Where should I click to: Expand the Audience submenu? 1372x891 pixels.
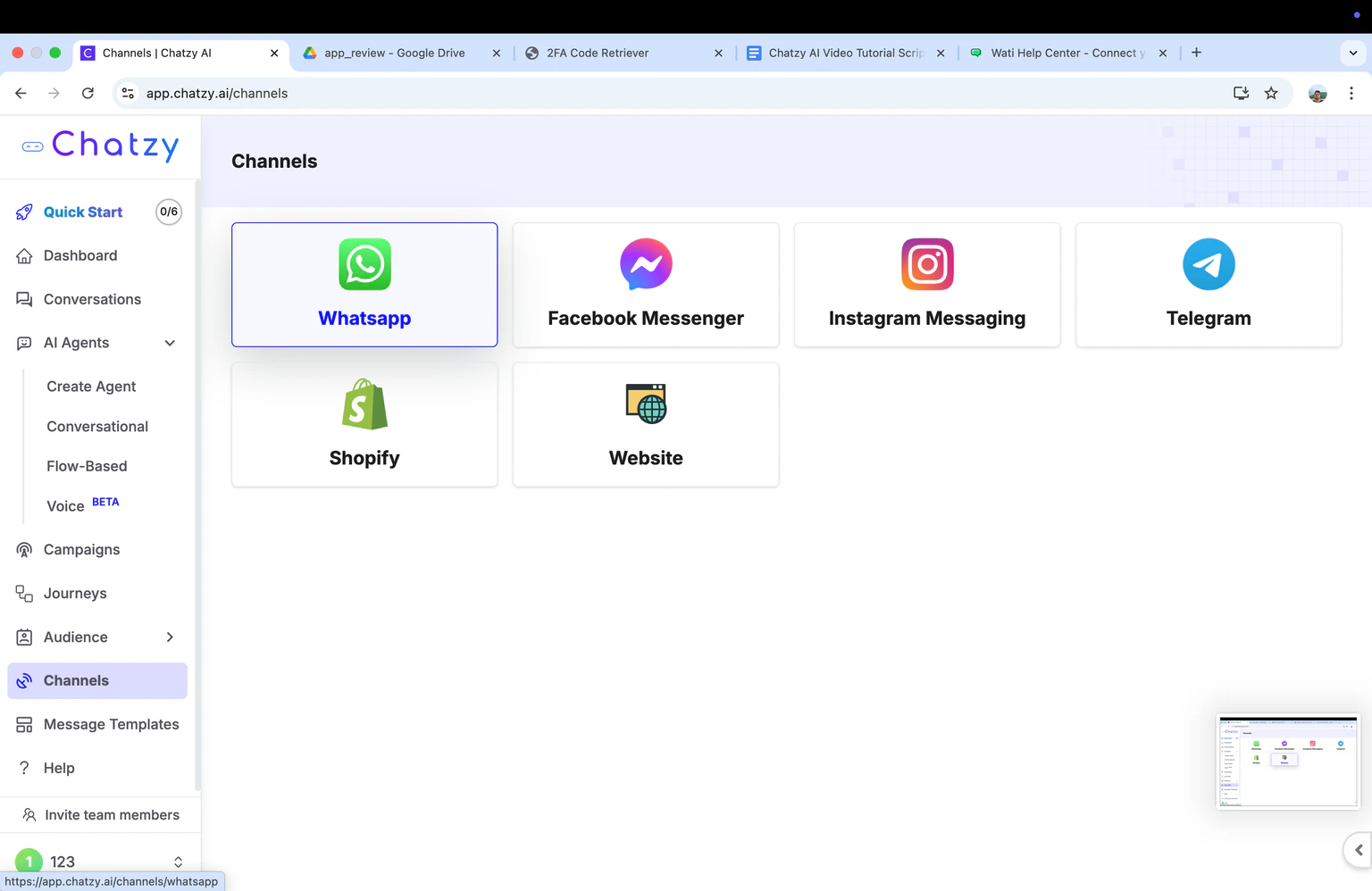(x=170, y=637)
